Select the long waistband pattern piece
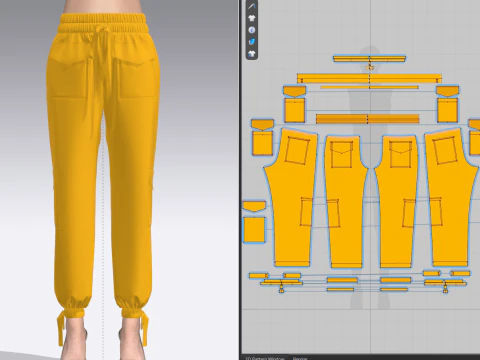Image resolution: width=480 pixels, height=360 pixels. coord(369,79)
